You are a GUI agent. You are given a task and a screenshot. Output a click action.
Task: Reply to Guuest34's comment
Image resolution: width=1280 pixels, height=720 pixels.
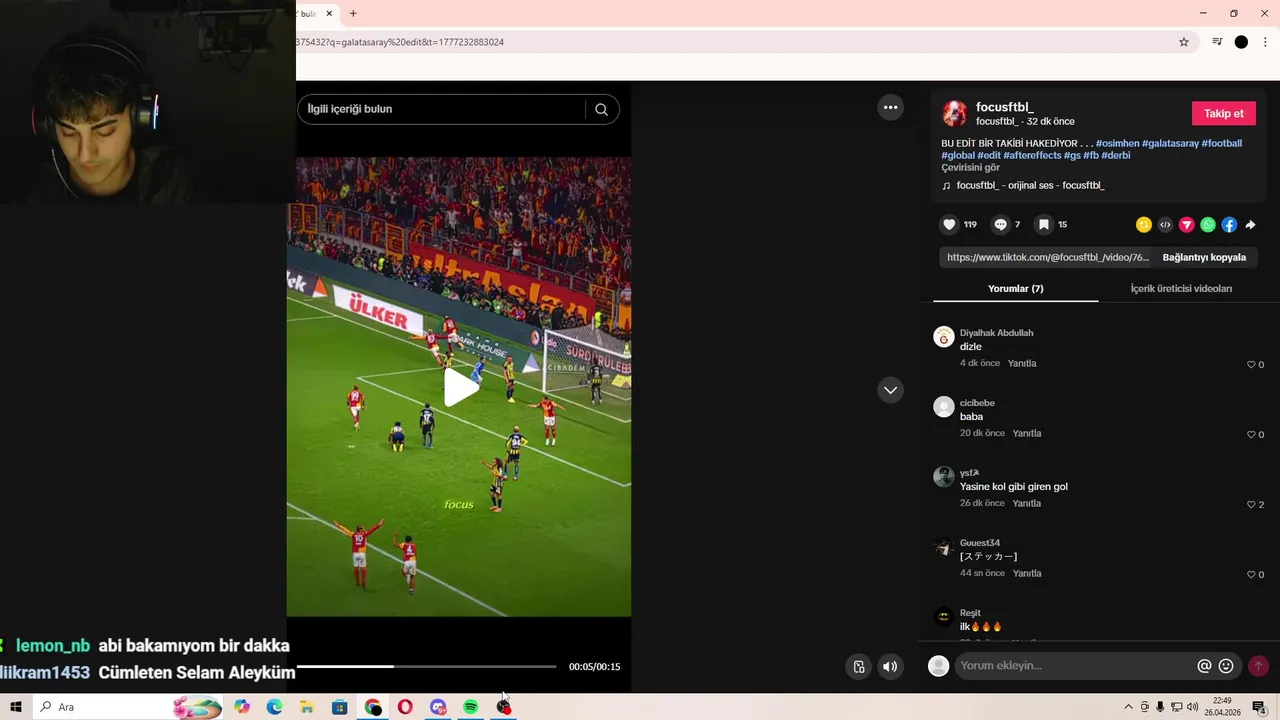point(1027,573)
